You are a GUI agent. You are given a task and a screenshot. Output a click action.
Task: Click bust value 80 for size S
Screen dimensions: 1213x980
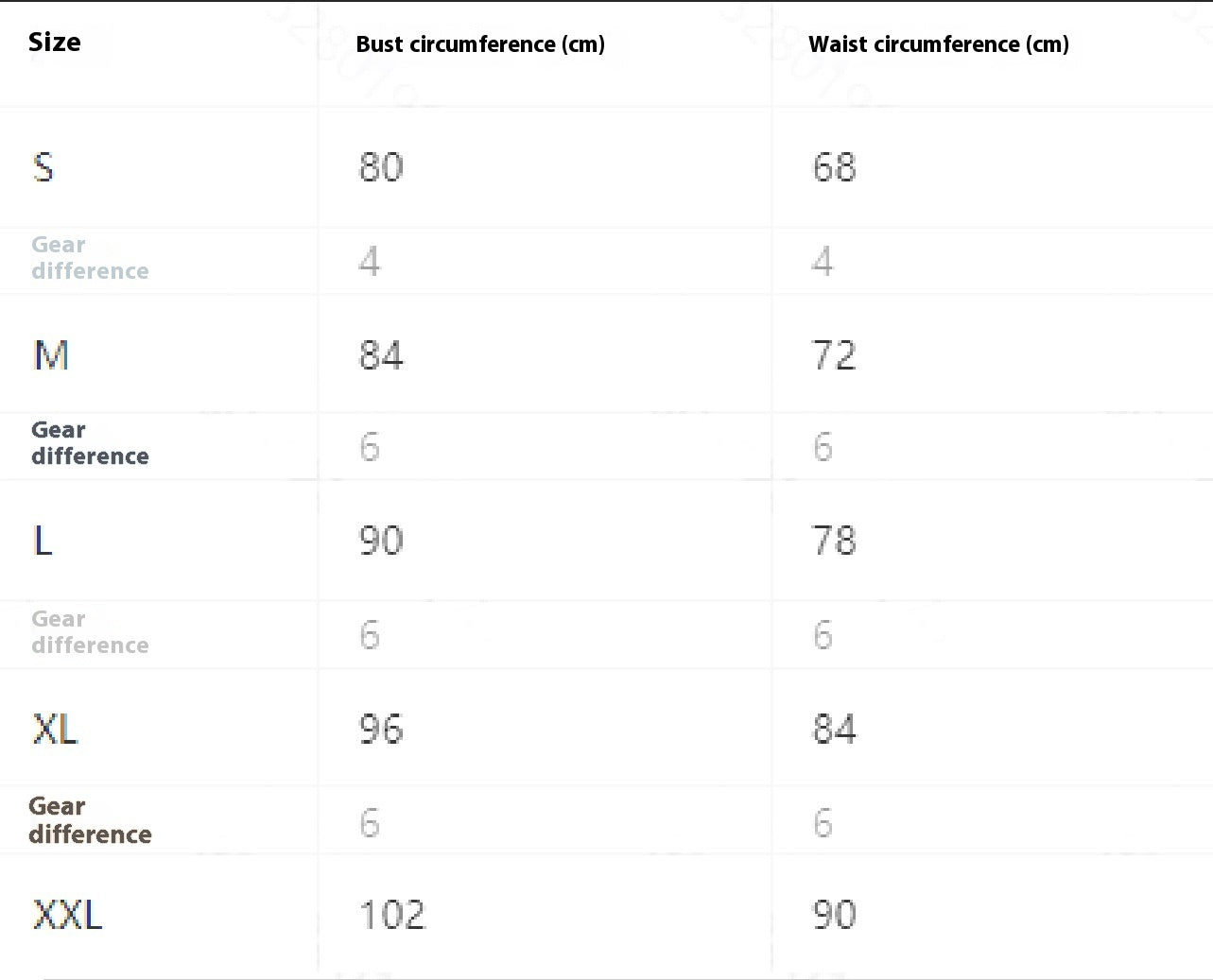point(381,167)
